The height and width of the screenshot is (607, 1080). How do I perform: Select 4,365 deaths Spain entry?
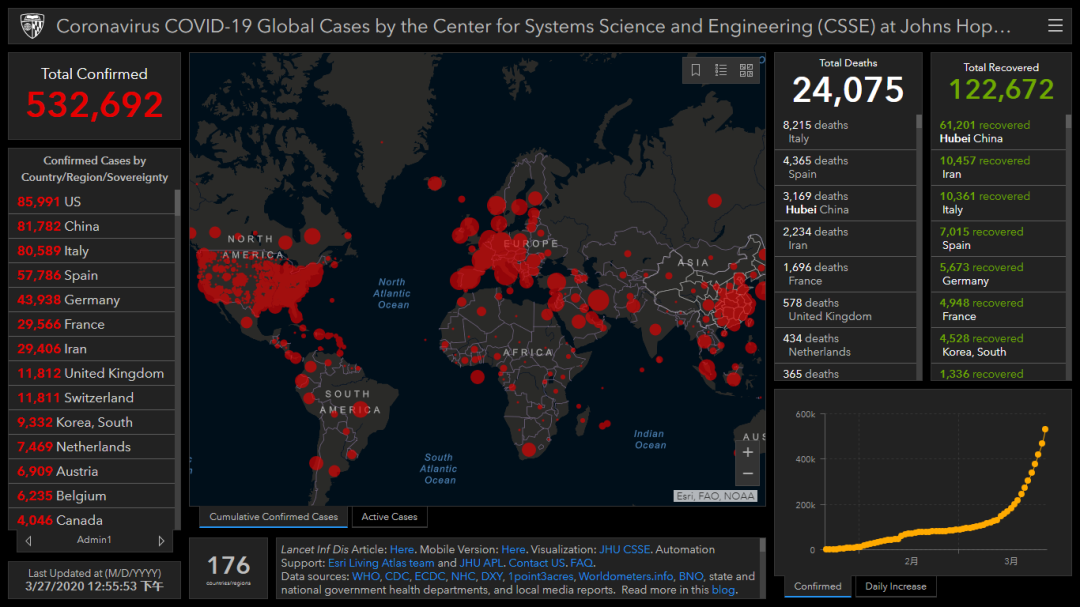click(845, 167)
